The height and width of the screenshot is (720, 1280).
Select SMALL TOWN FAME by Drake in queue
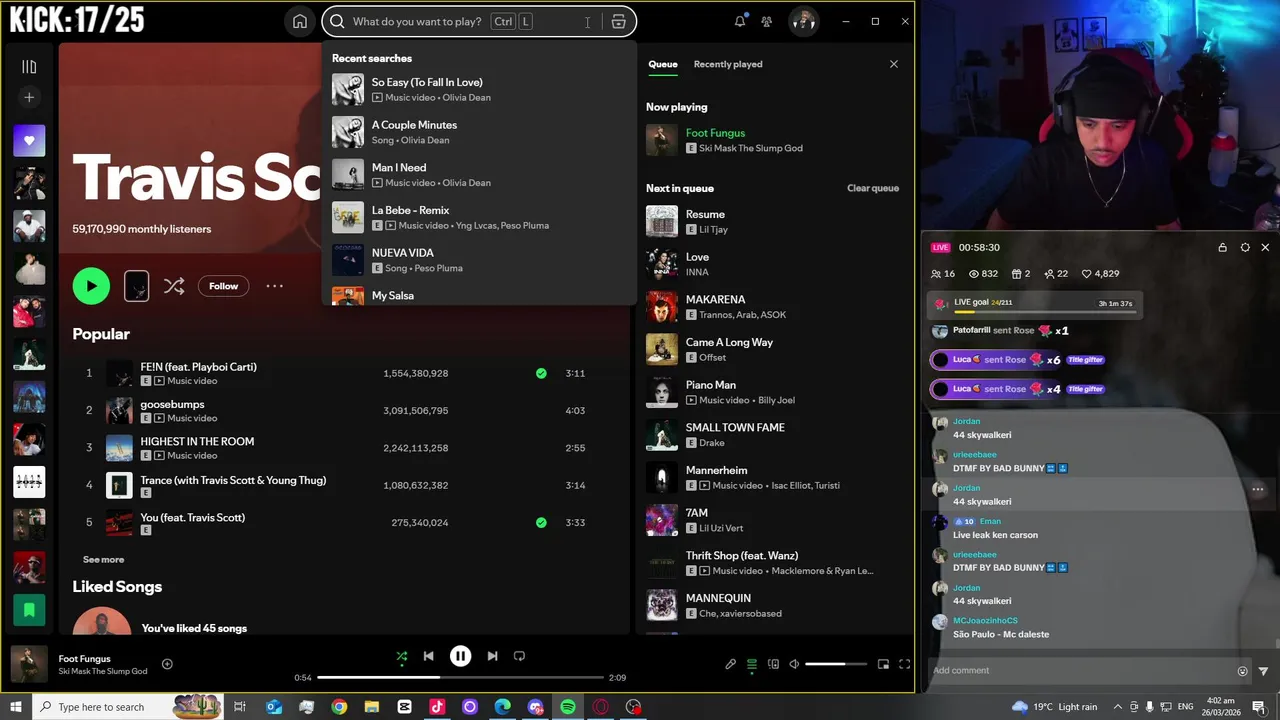click(x=773, y=434)
